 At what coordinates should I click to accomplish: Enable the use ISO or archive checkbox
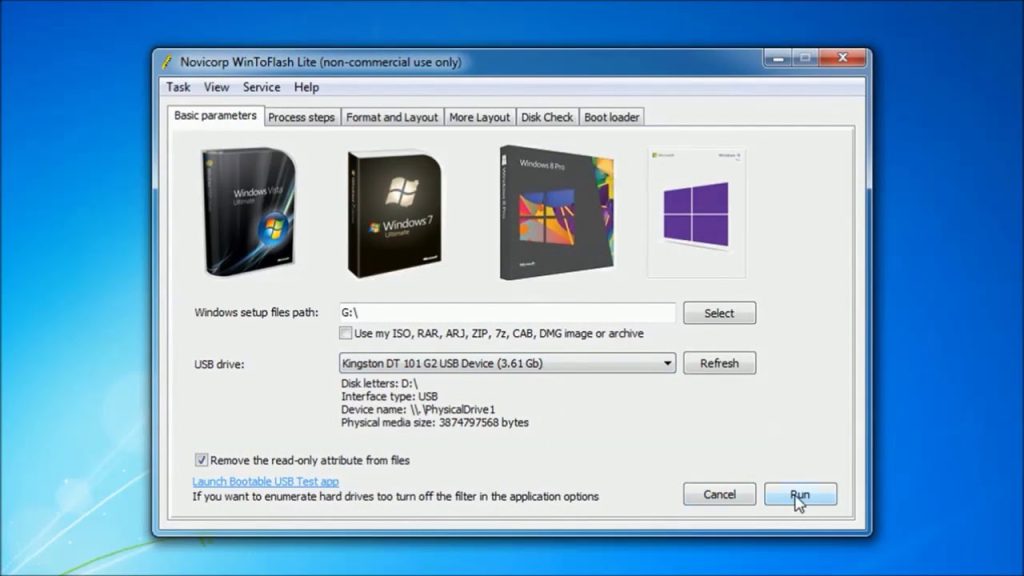click(346, 333)
